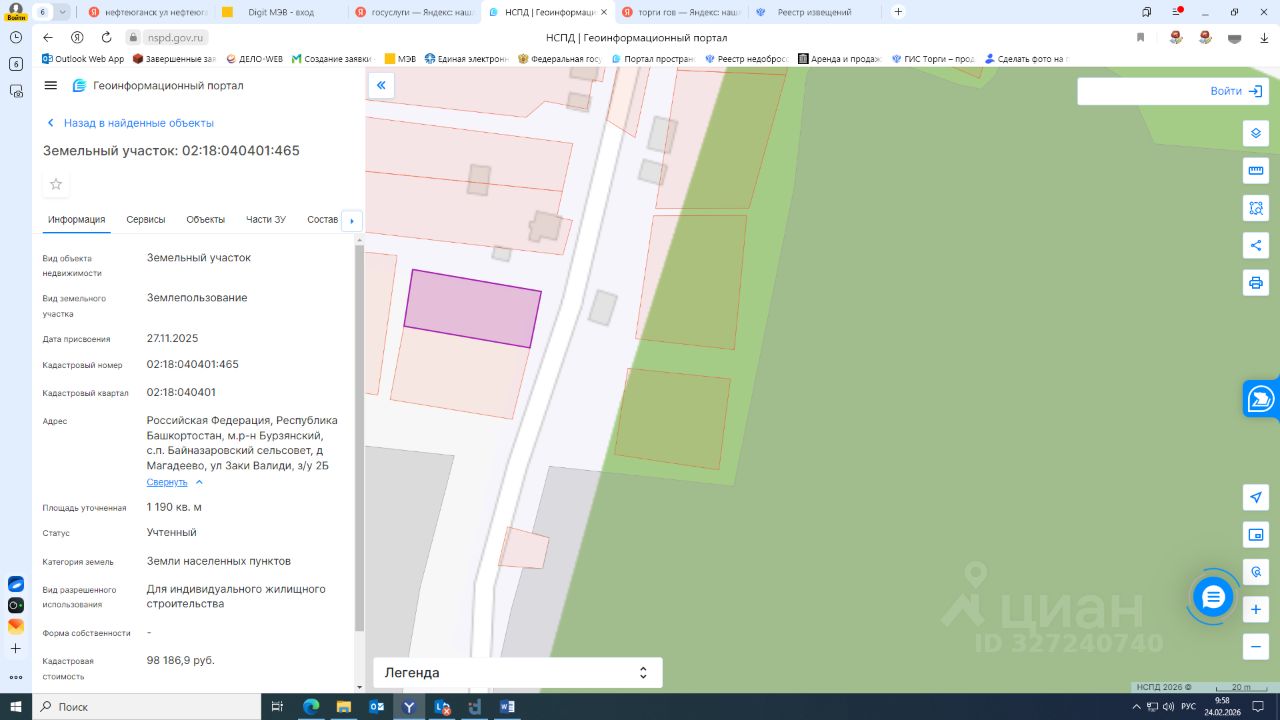Go back in the browser toolbar
The height and width of the screenshot is (720, 1280).
tap(48, 37)
